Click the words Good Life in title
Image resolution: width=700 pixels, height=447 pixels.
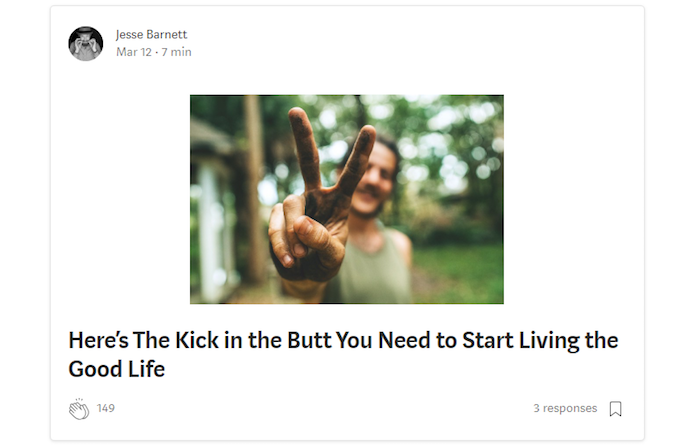pyautogui.click(x=117, y=369)
